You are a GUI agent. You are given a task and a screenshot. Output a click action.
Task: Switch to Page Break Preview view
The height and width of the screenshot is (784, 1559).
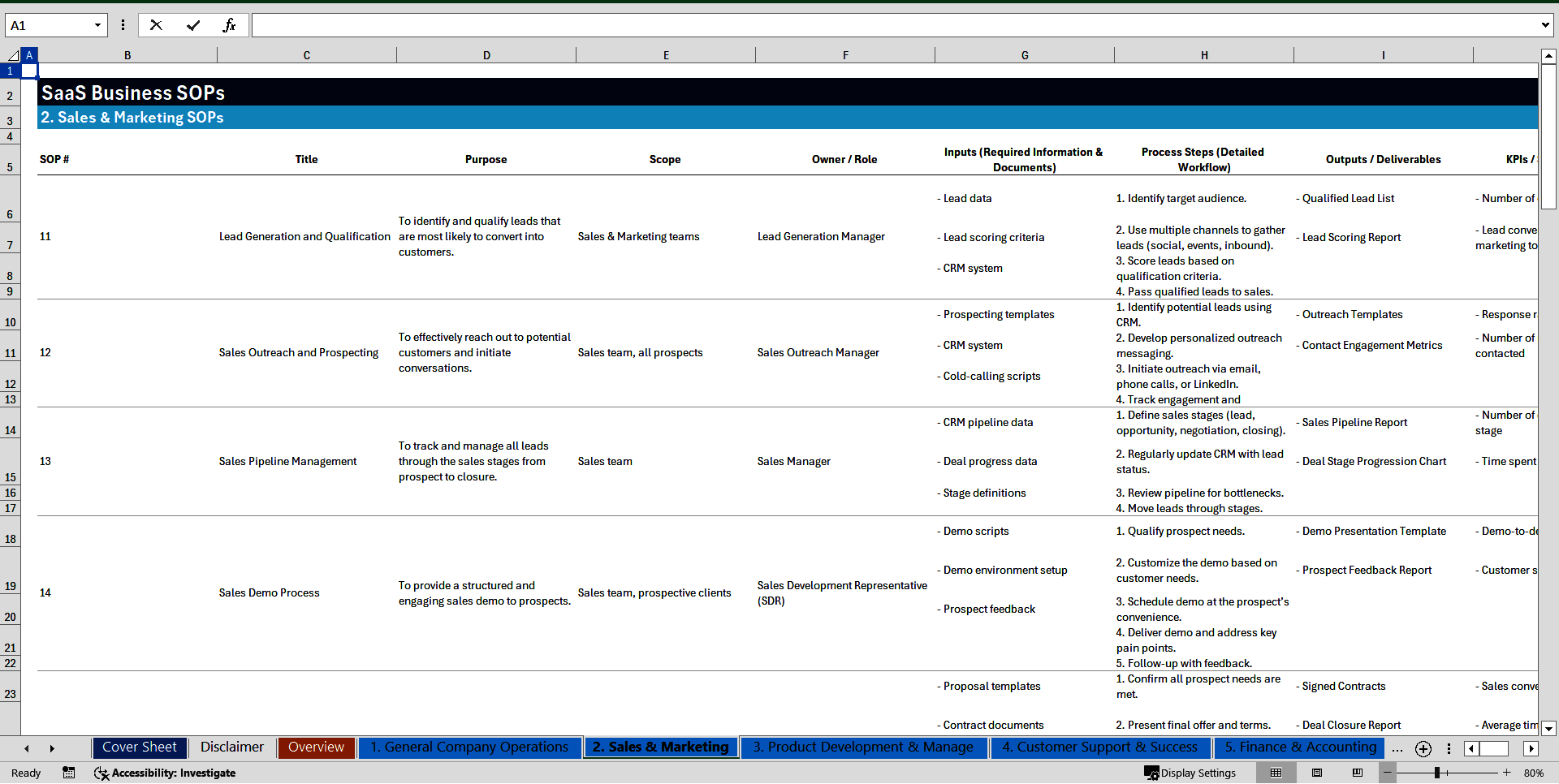1358,773
